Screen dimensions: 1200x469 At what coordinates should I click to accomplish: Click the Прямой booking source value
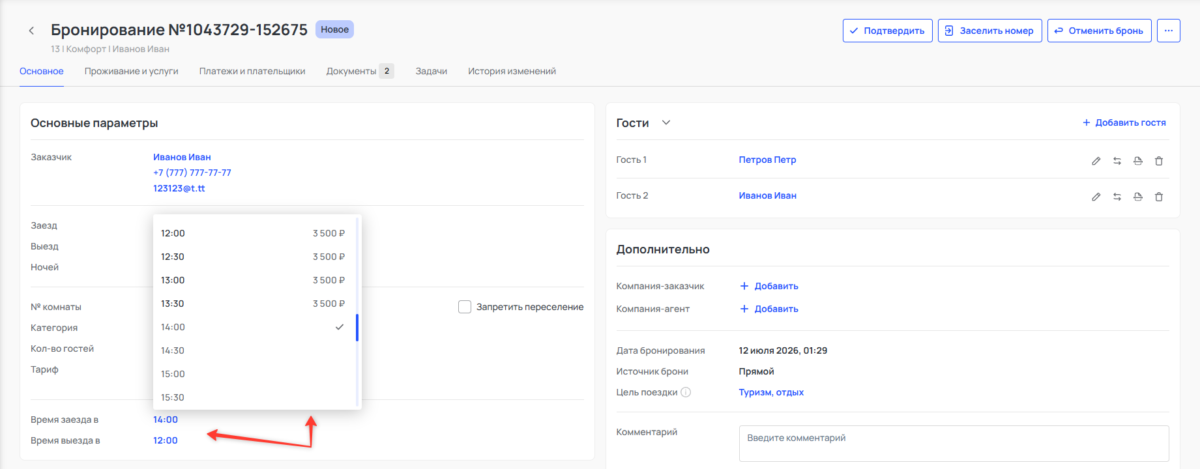pyautogui.click(x=756, y=372)
